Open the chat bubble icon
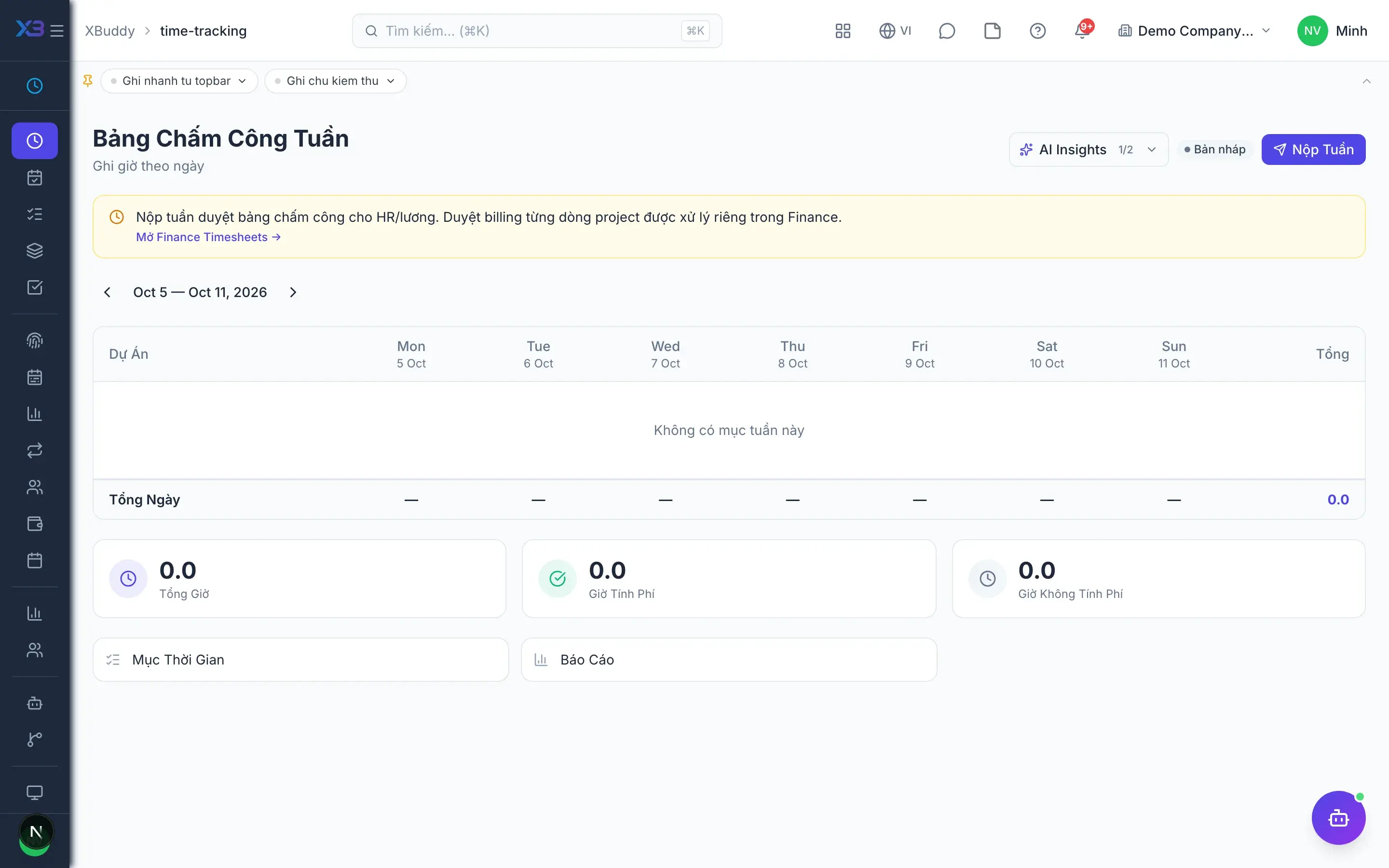The image size is (1389, 868). coord(946,31)
